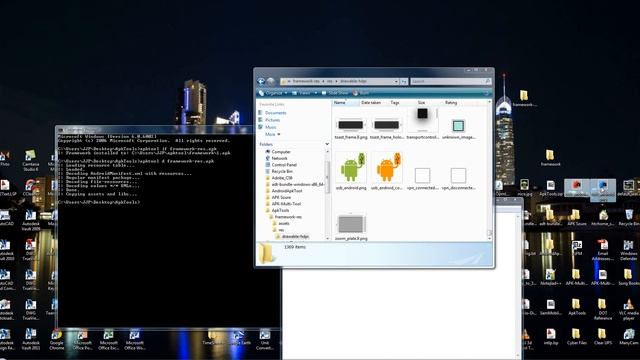Collapse the Folders pane chevron
640x360 pixels.
click(327, 144)
